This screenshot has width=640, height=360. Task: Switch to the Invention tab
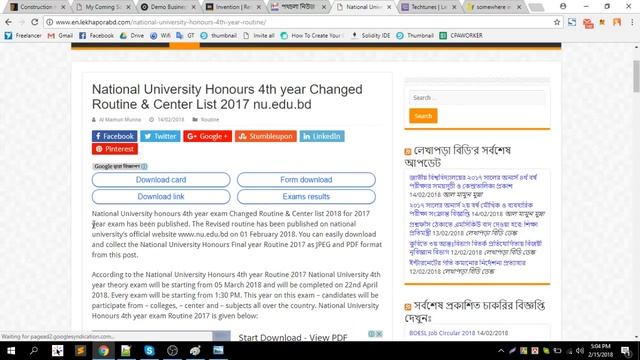point(233,7)
